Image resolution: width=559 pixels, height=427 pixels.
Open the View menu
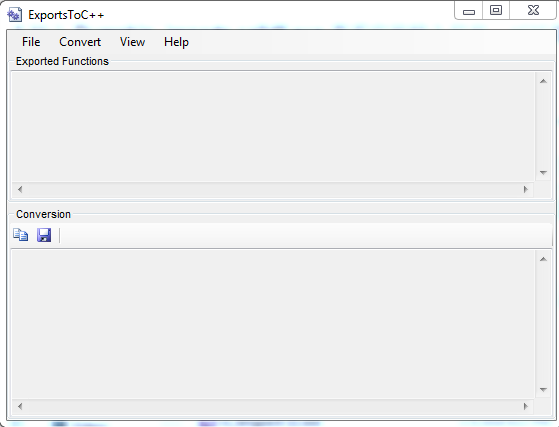[132, 42]
